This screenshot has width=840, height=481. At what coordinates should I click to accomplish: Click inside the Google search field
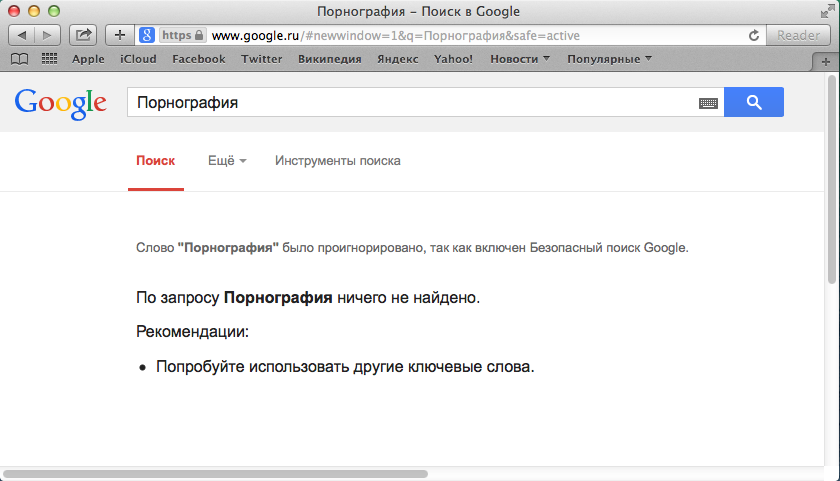click(410, 103)
